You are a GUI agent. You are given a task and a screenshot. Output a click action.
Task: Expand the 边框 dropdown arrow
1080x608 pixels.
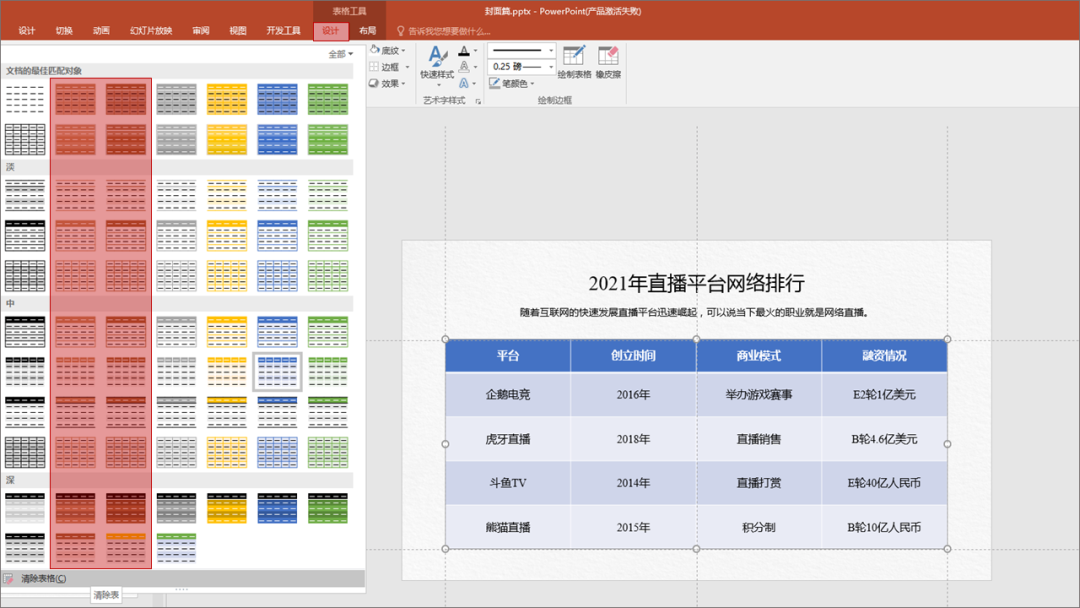407,67
